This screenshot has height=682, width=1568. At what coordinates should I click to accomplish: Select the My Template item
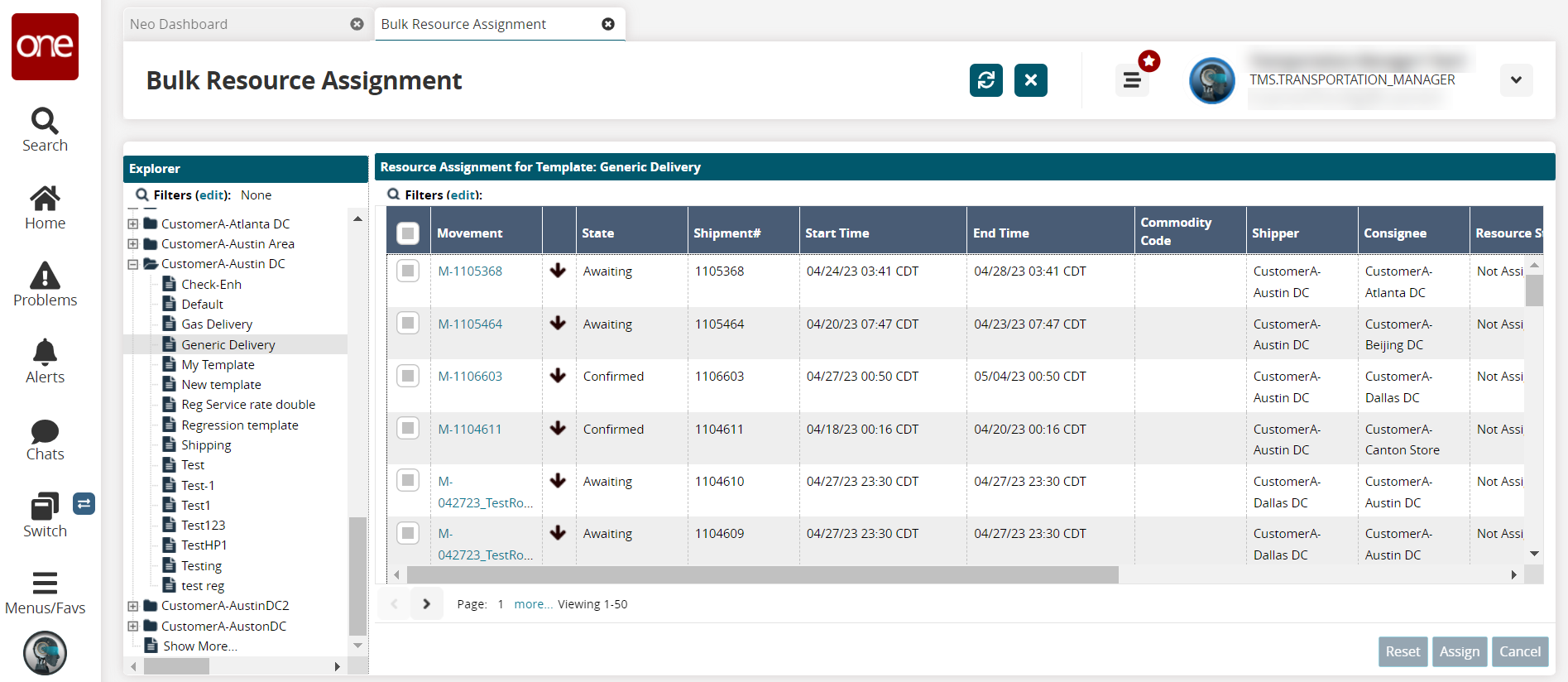(218, 365)
